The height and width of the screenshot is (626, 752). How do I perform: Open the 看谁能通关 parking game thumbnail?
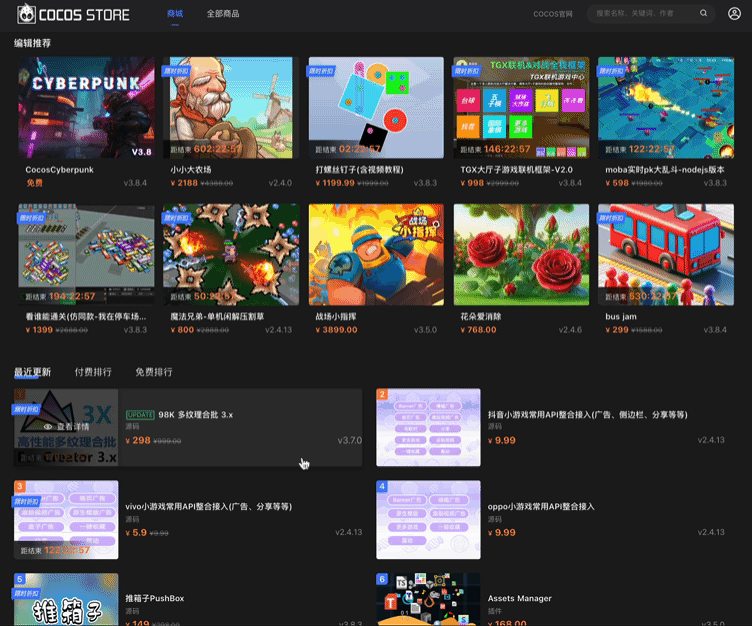(86, 254)
